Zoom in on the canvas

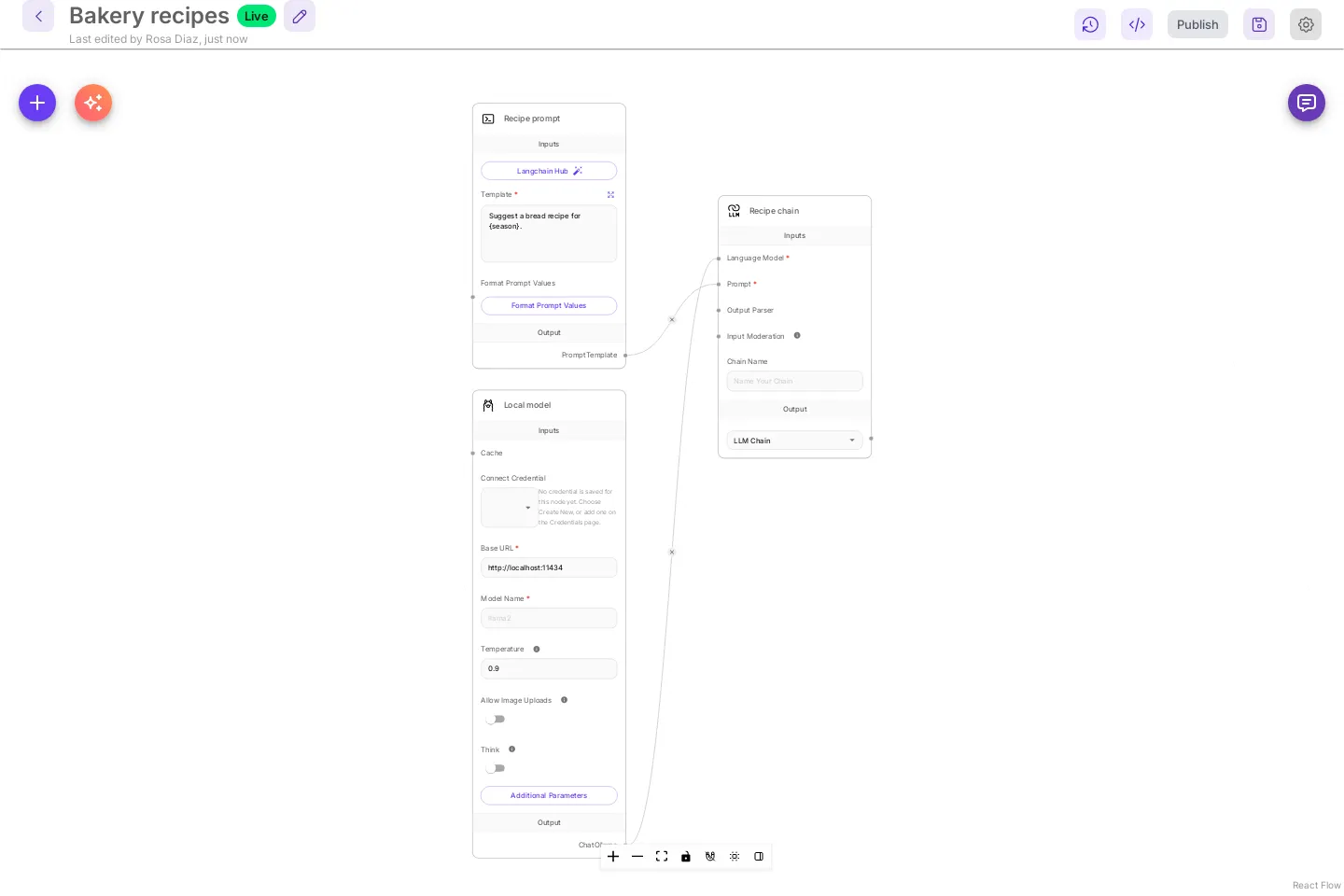tap(613, 856)
